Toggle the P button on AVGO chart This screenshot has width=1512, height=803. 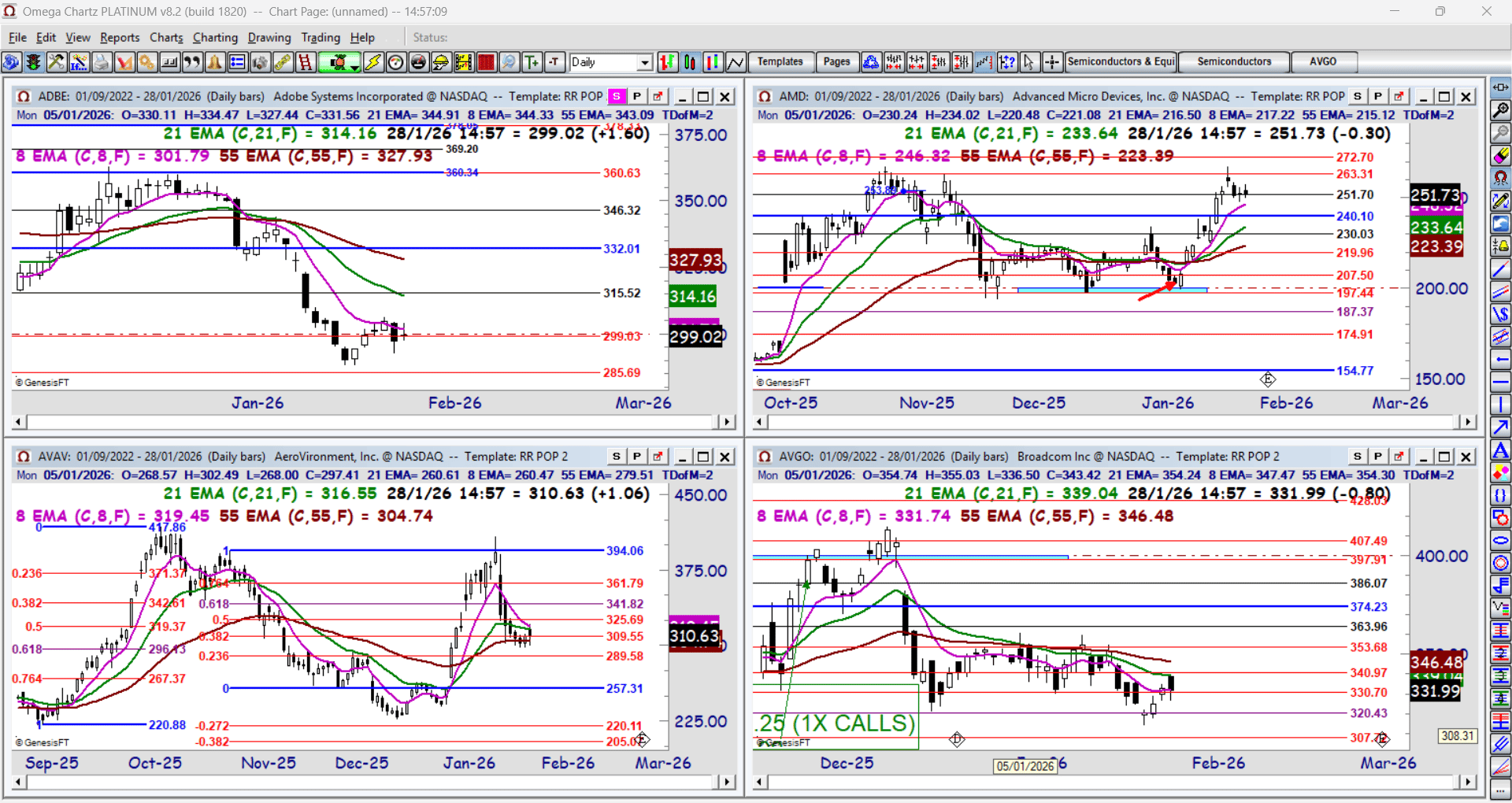(1378, 457)
